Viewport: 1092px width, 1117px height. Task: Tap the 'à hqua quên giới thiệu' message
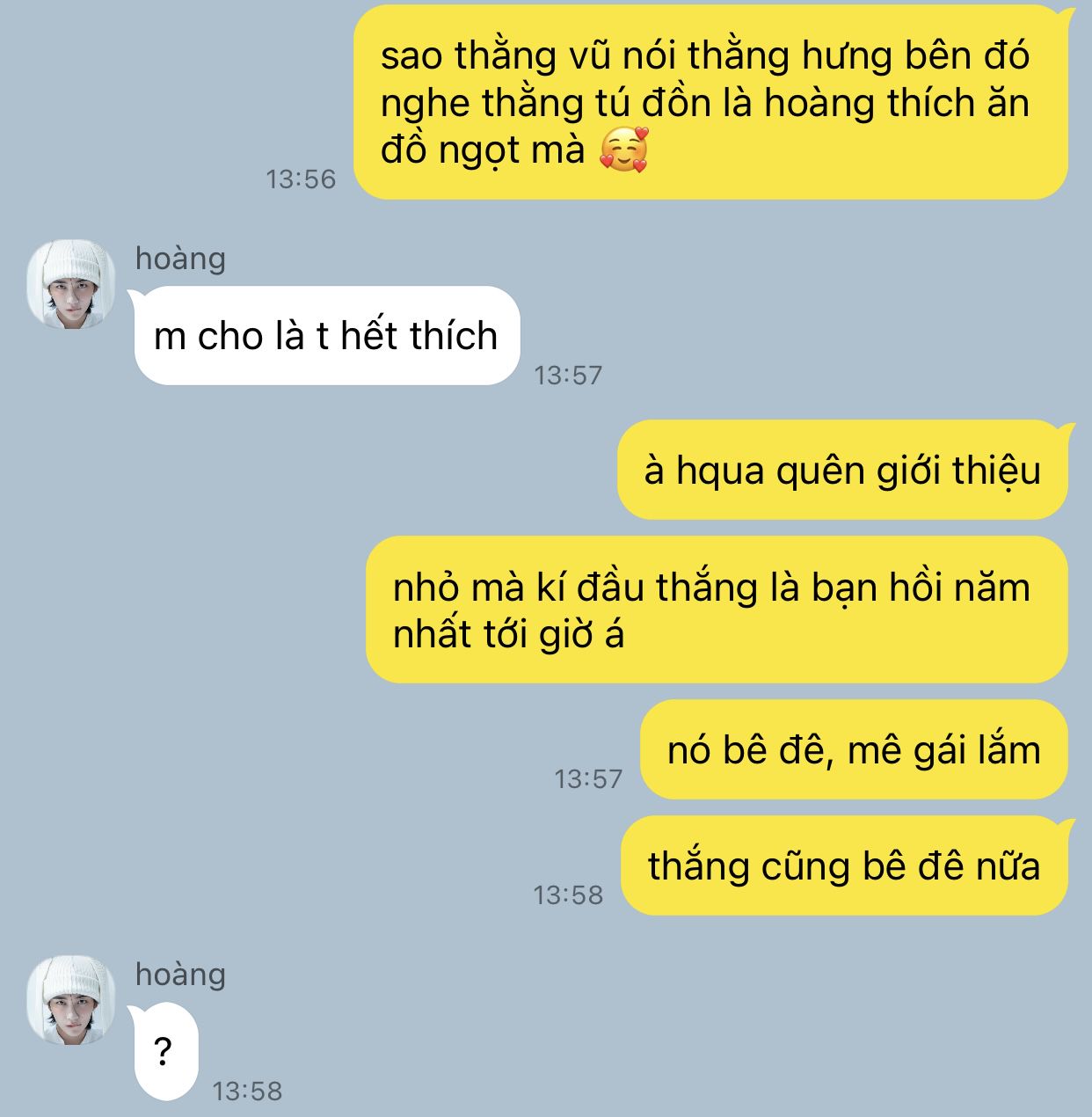click(843, 471)
